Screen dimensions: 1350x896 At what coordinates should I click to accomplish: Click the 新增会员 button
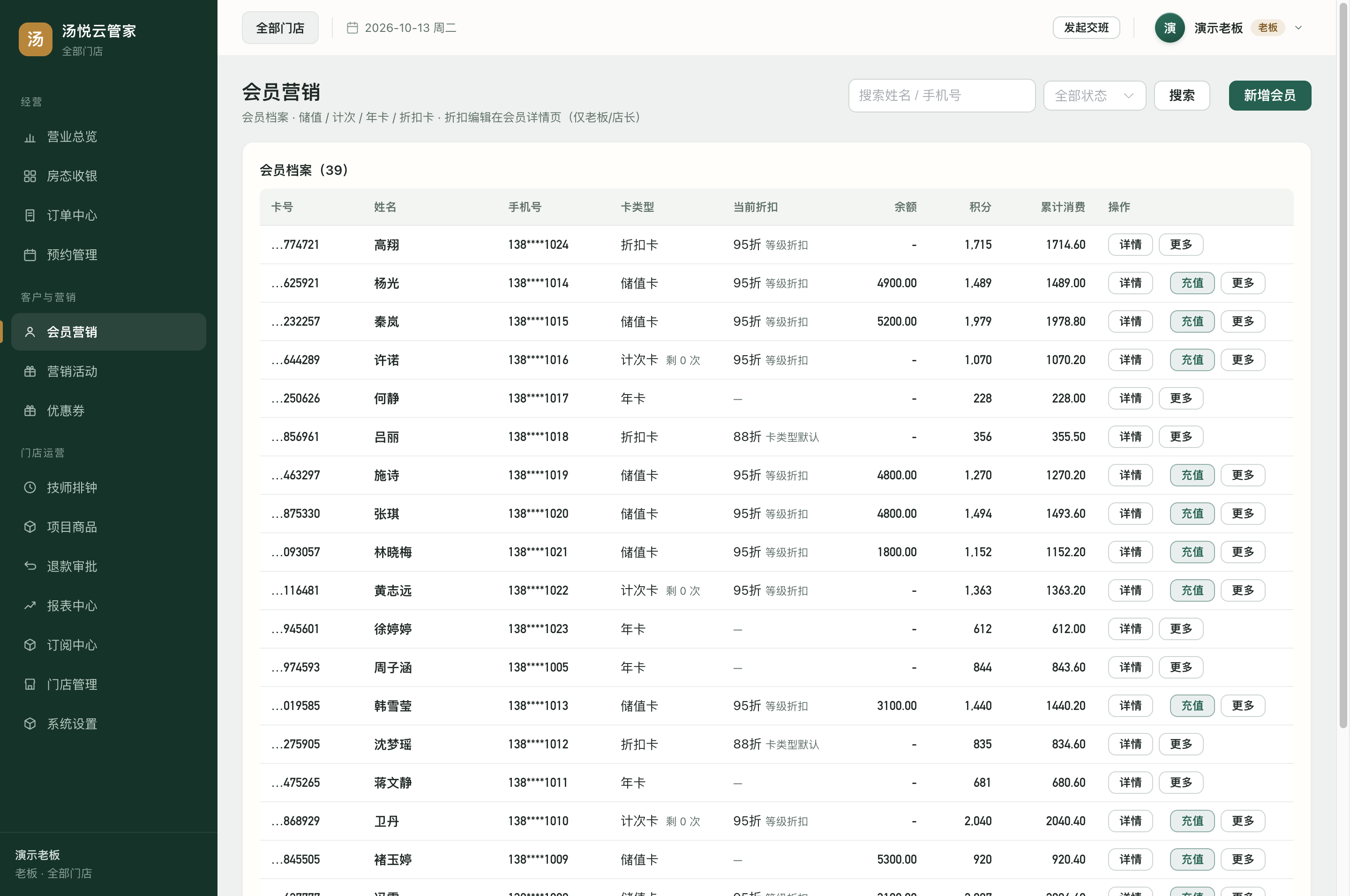[1269, 96]
